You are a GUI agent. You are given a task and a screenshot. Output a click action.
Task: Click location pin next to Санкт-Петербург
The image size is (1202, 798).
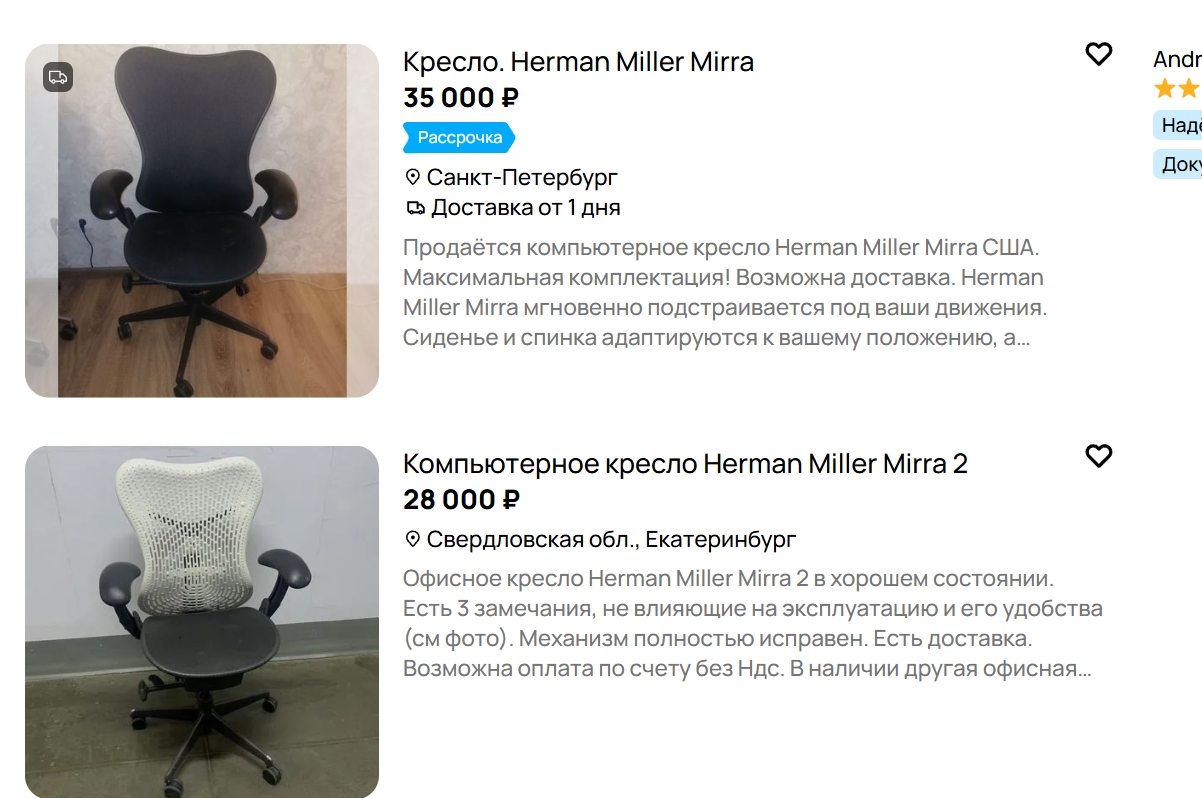pyautogui.click(x=412, y=178)
